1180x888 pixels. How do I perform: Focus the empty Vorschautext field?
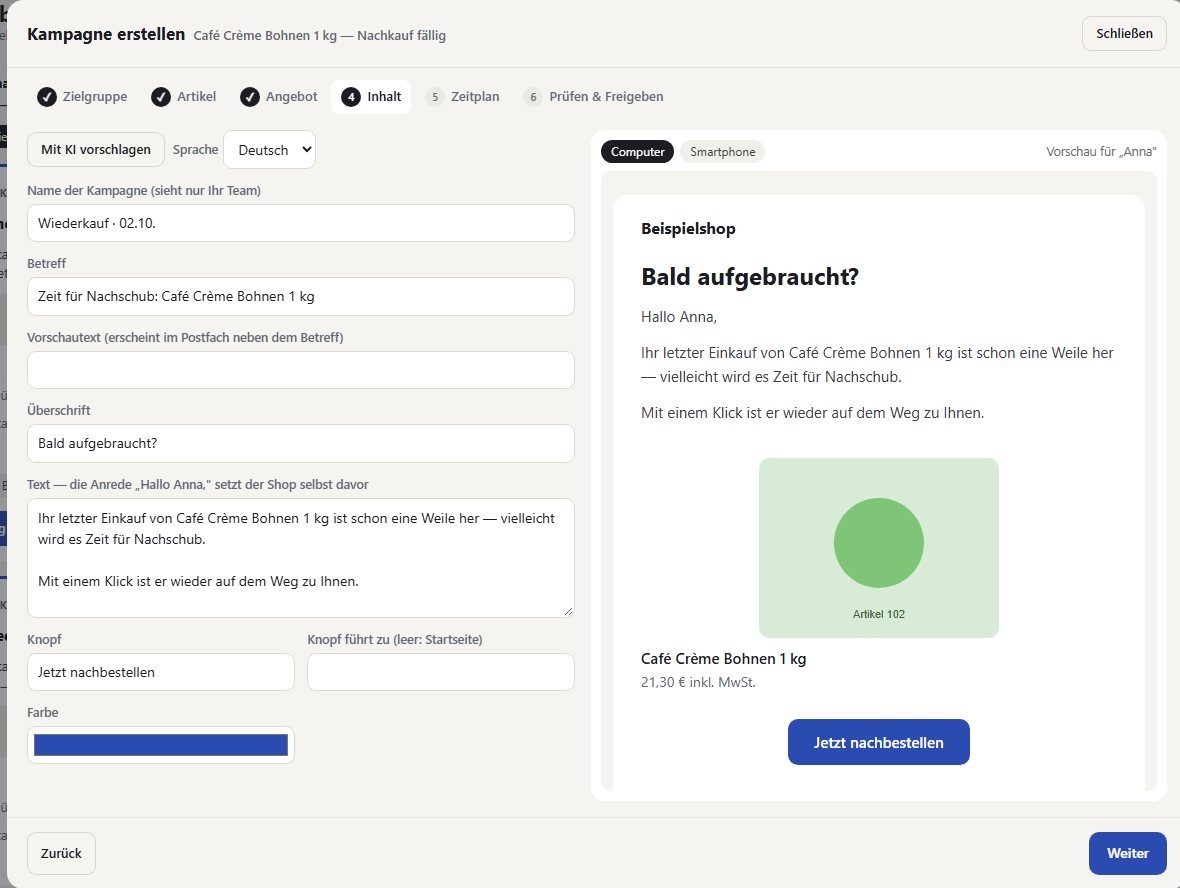pos(301,370)
